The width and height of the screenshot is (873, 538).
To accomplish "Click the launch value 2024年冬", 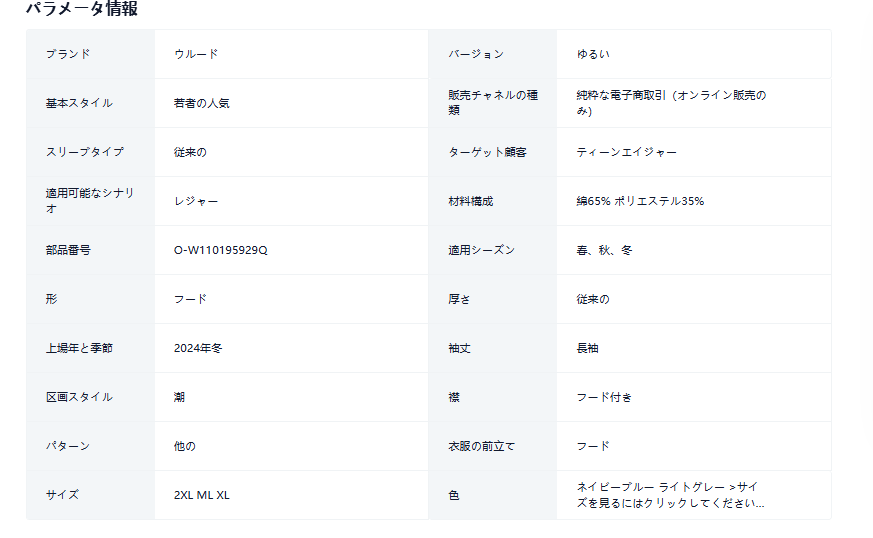I will (x=198, y=348).
